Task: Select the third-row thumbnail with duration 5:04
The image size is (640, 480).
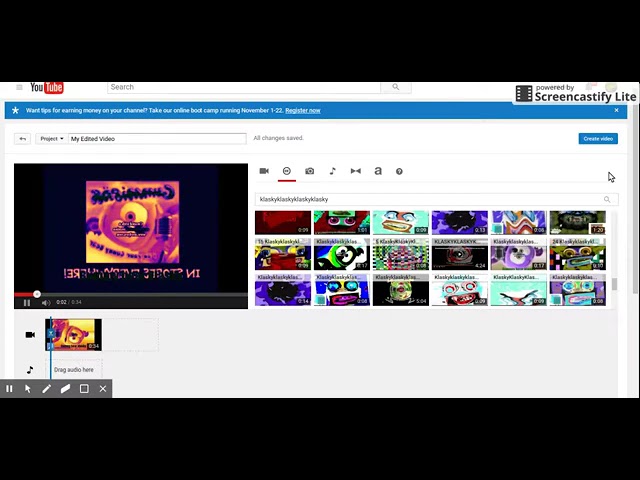Action: click(401, 289)
